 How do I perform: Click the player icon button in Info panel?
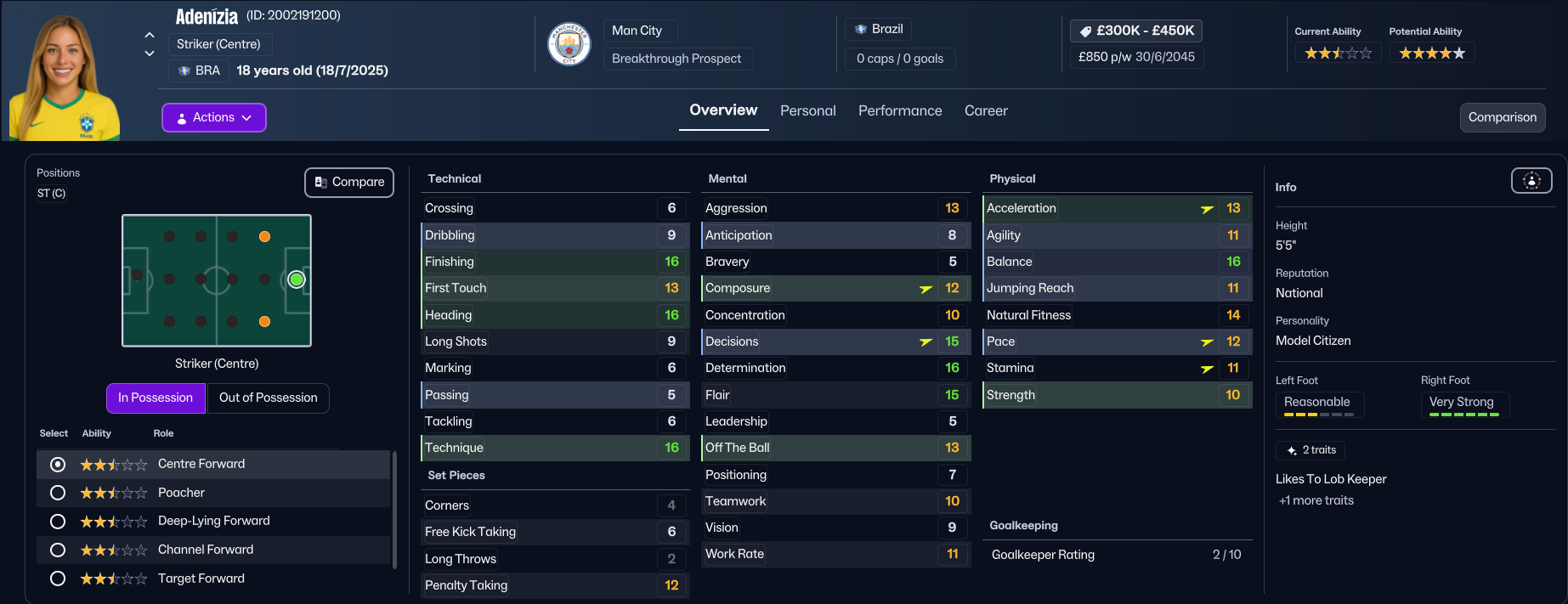[1531, 181]
